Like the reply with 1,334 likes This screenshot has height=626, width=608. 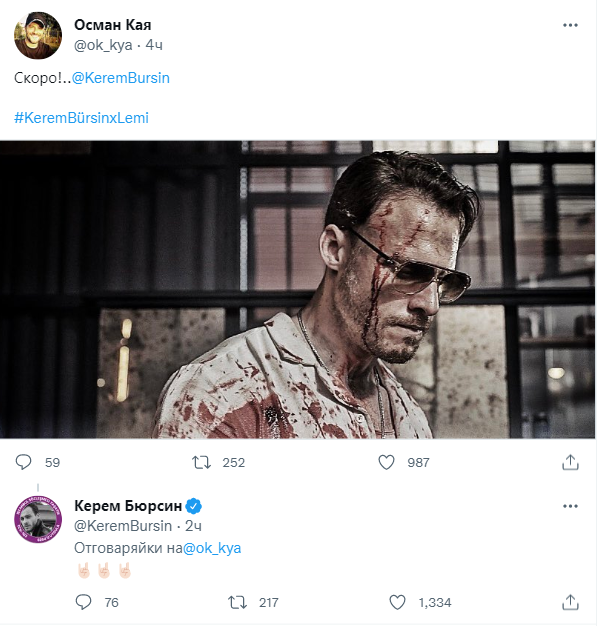(397, 602)
